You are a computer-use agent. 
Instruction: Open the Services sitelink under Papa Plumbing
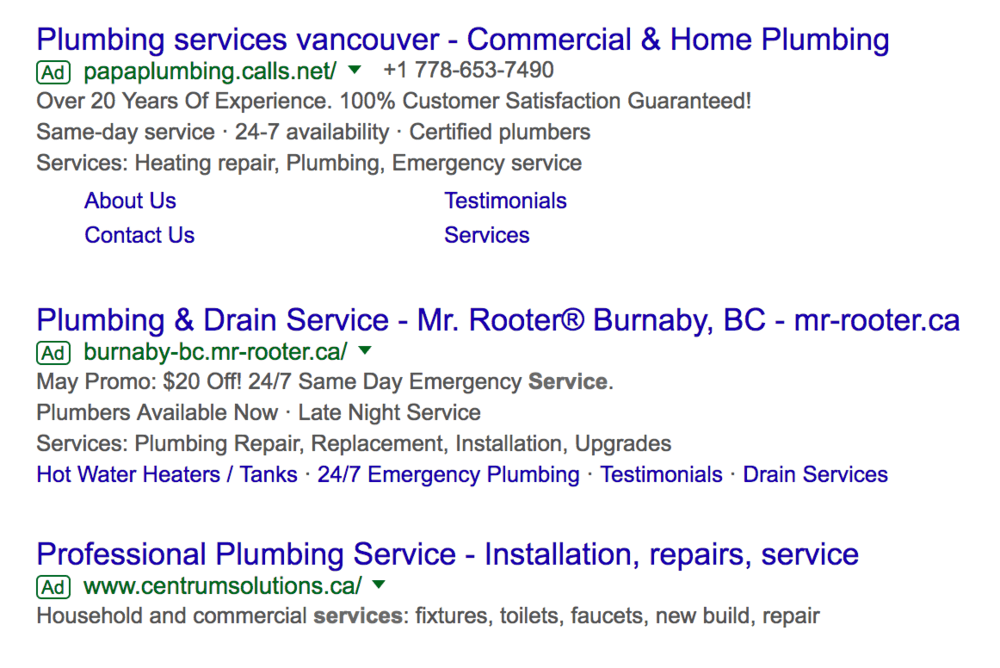(487, 235)
